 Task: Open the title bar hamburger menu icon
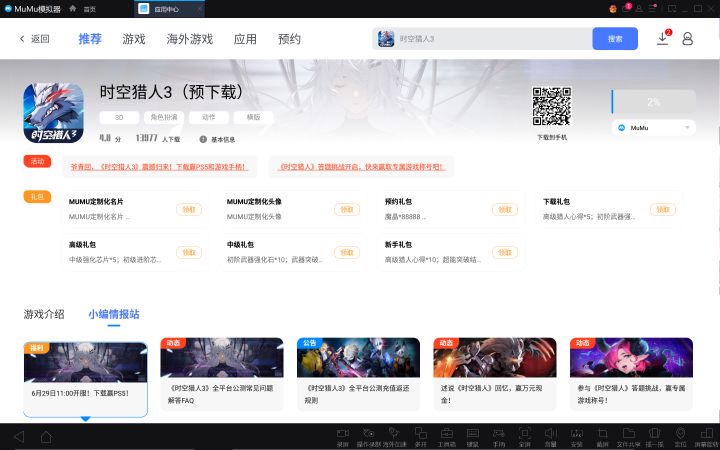point(652,8)
